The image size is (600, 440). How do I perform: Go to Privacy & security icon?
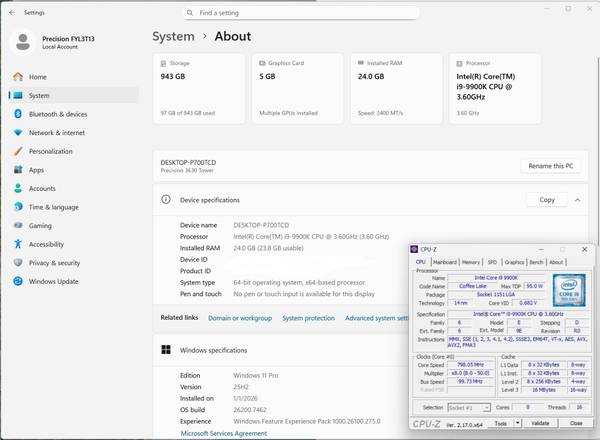click(18, 262)
